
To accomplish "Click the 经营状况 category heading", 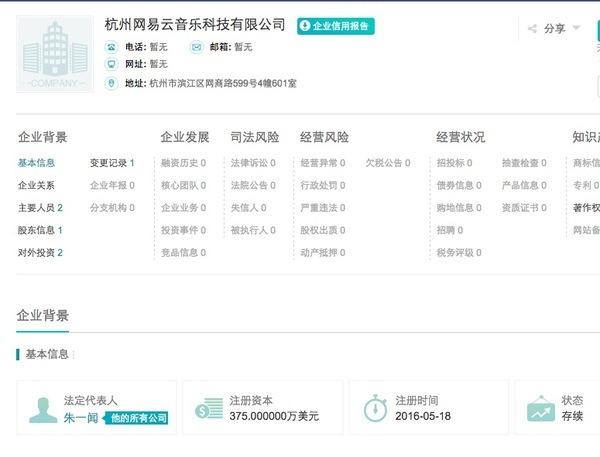I will 460,137.
